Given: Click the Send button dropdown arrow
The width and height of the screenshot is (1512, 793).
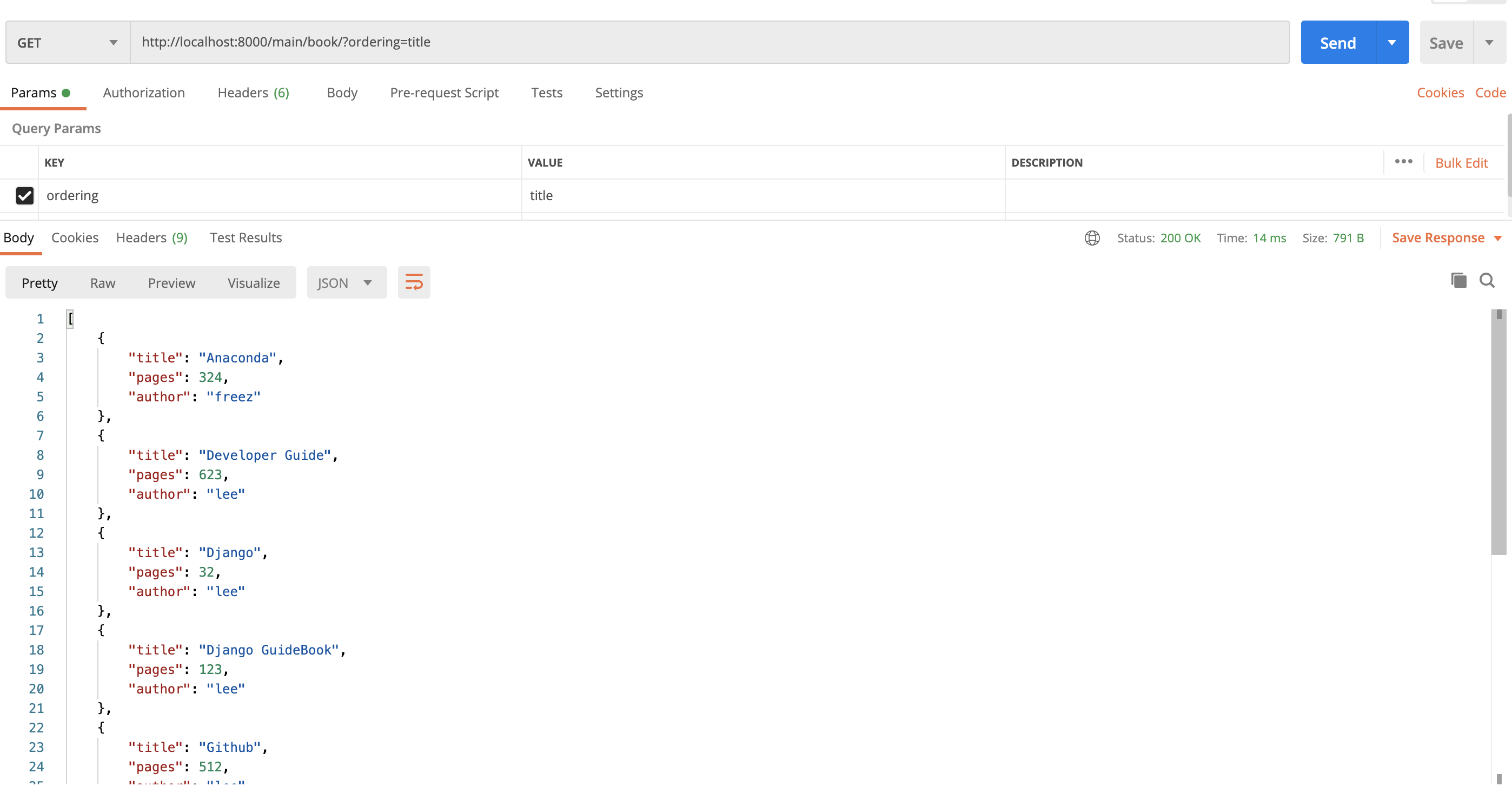Looking at the screenshot, I should click(1391, 43).
